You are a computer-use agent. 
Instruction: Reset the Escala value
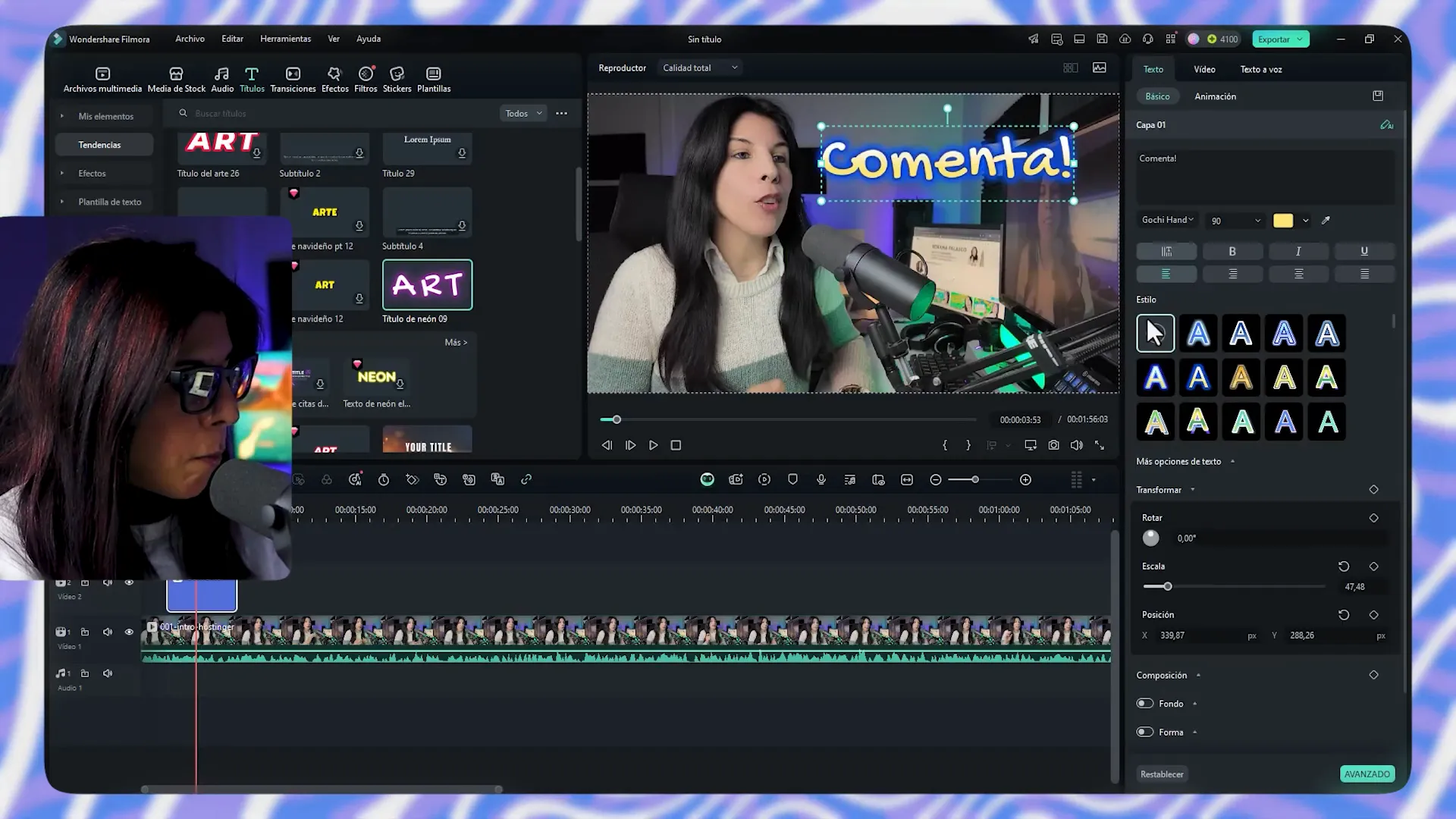click(x=1344, y=566)
